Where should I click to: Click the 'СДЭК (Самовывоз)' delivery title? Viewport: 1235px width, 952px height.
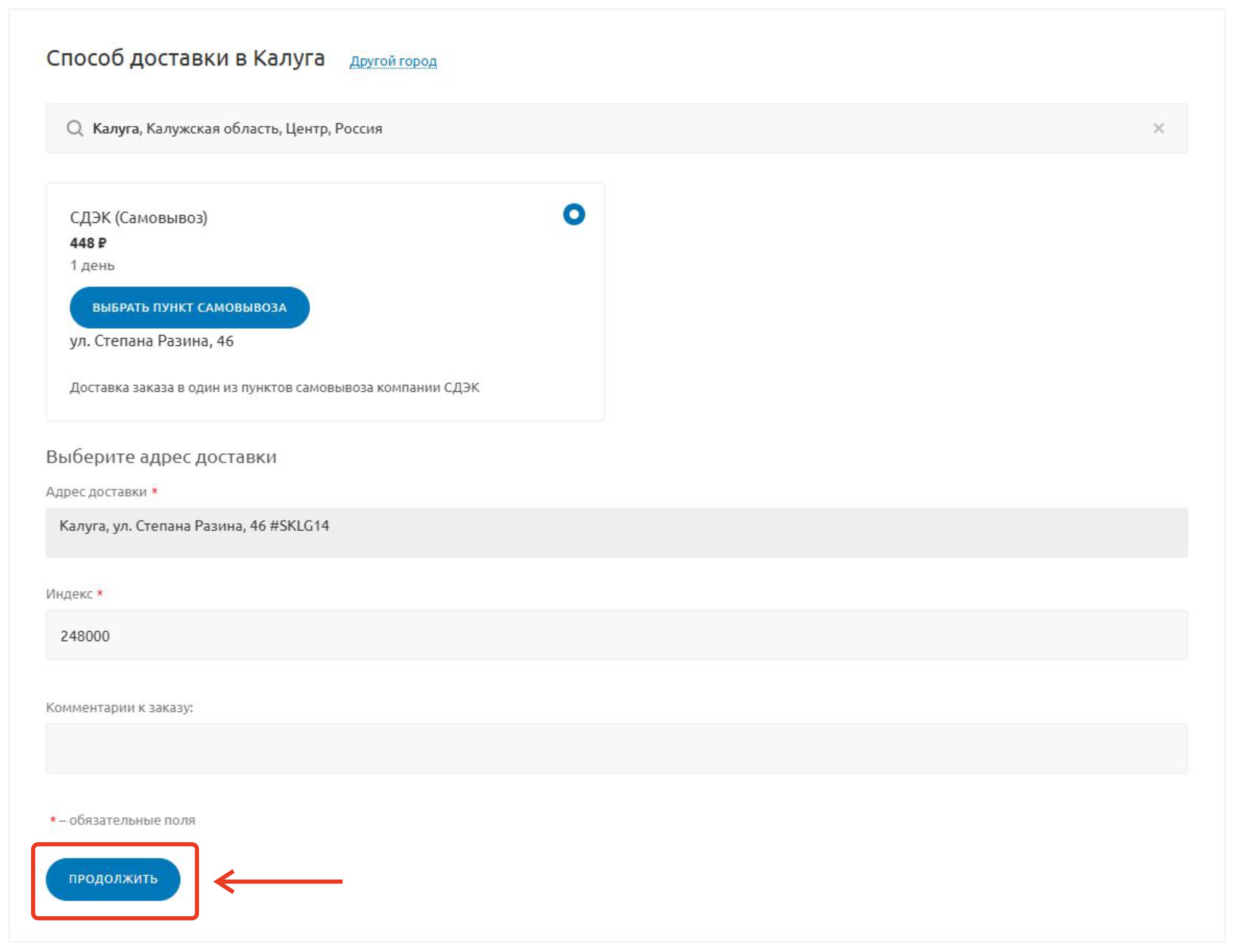coord(139,218)
